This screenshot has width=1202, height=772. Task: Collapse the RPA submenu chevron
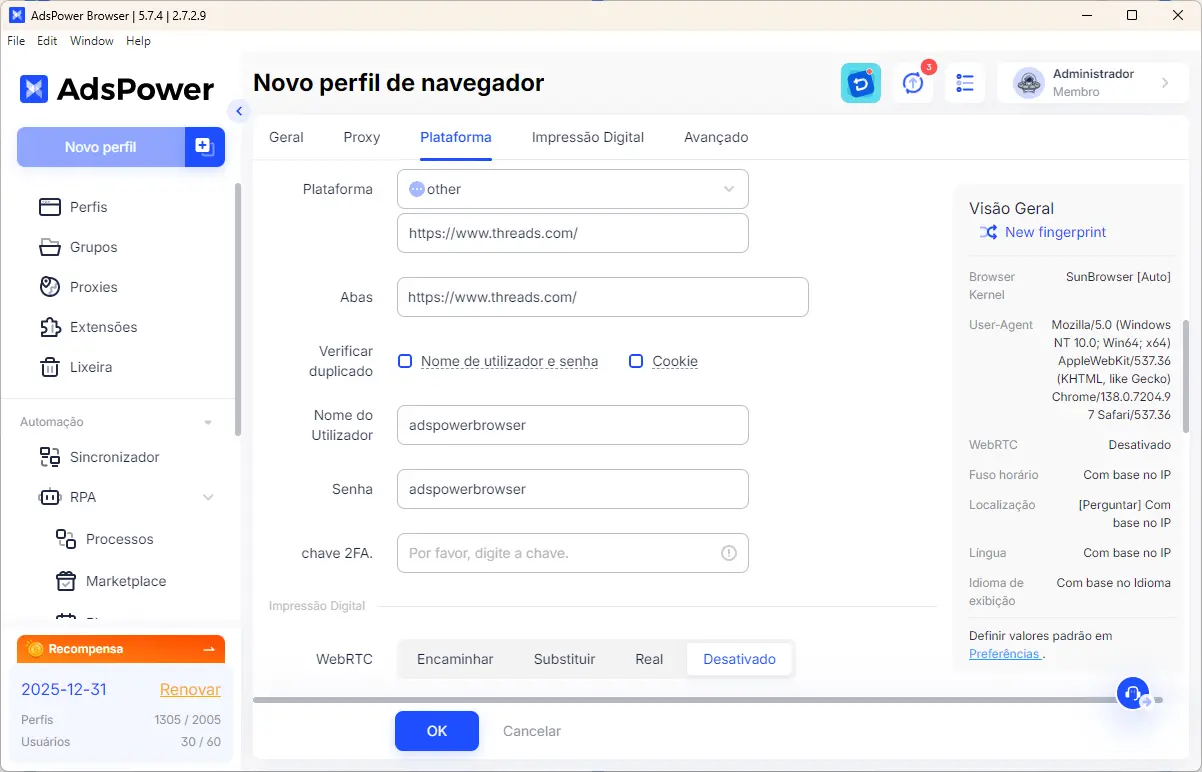tap(208, 497)
